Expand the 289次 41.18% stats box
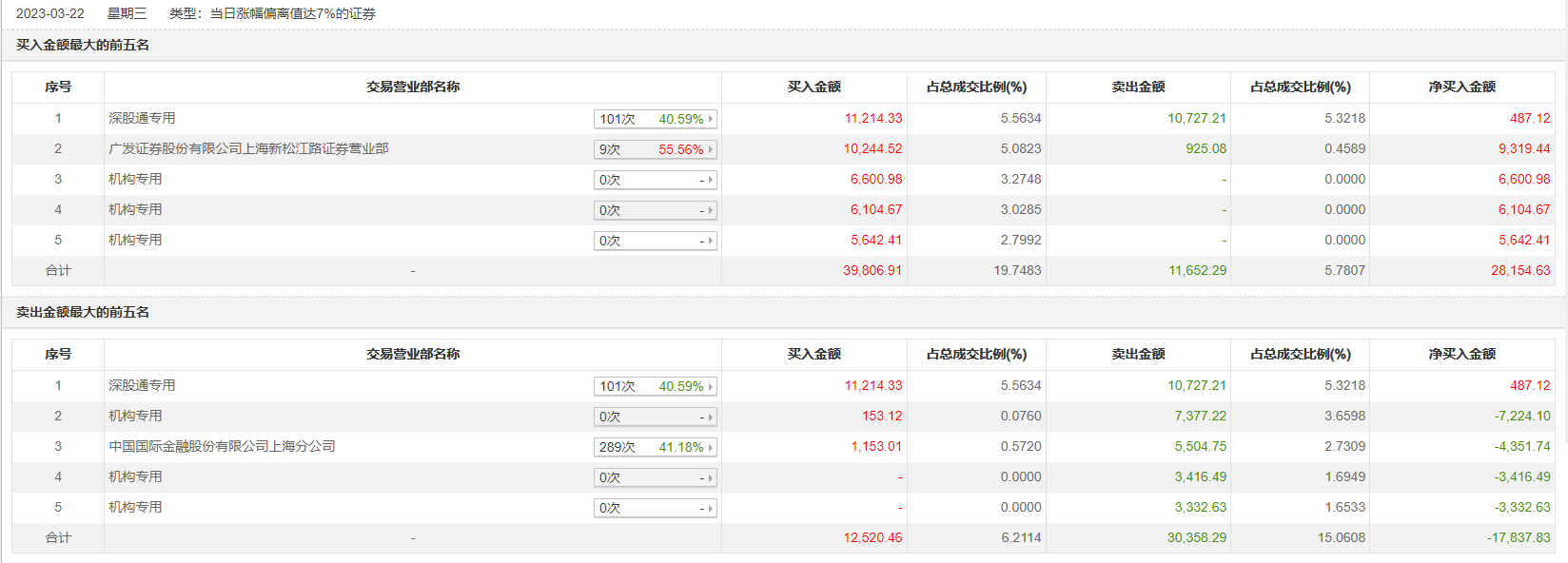The height and width of the screenshot is (563, 1568). [655, 447]
